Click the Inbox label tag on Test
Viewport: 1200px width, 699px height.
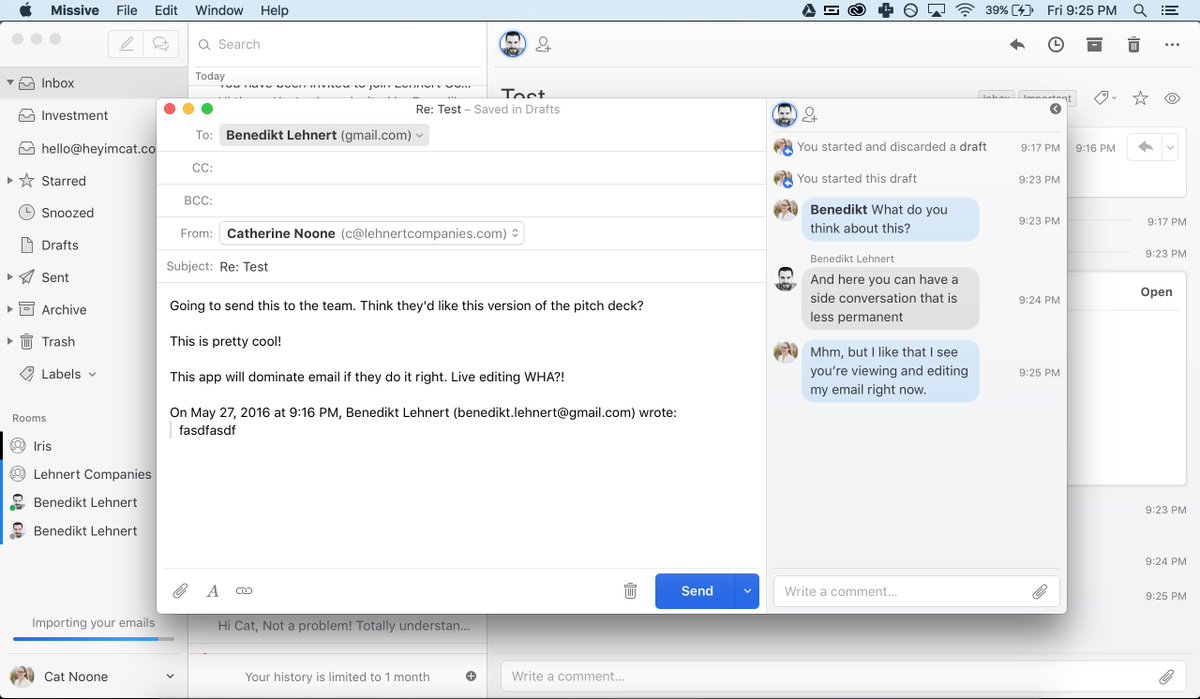[x=996, y=97]
